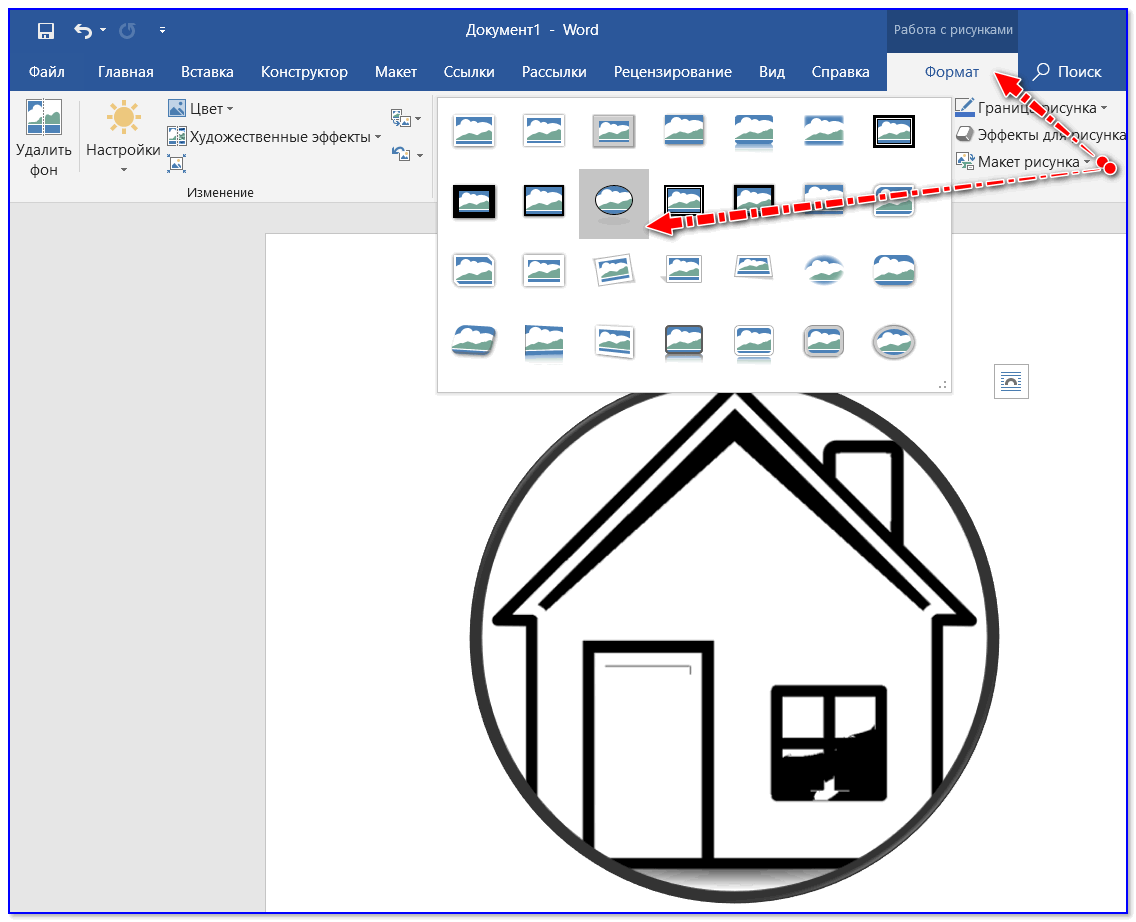Choose the highlighted beveled black oval style
Image resolution: width=1136 pixels, height=922 pixels.
[x=614, y=203]
